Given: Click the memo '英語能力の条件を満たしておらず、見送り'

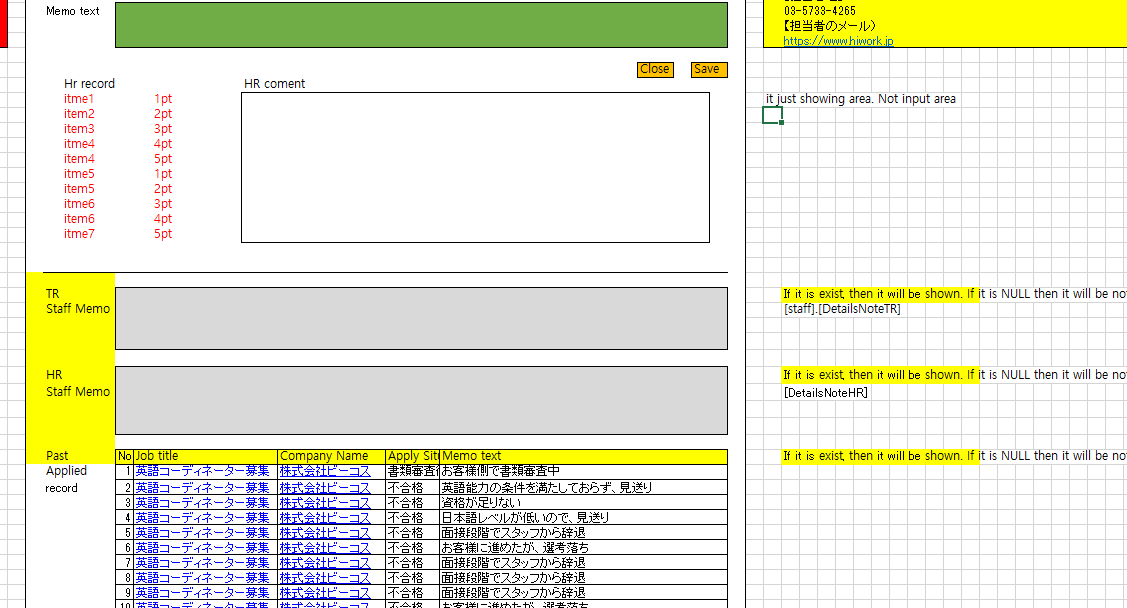Looking at the screenshot, I should (546, 487).
